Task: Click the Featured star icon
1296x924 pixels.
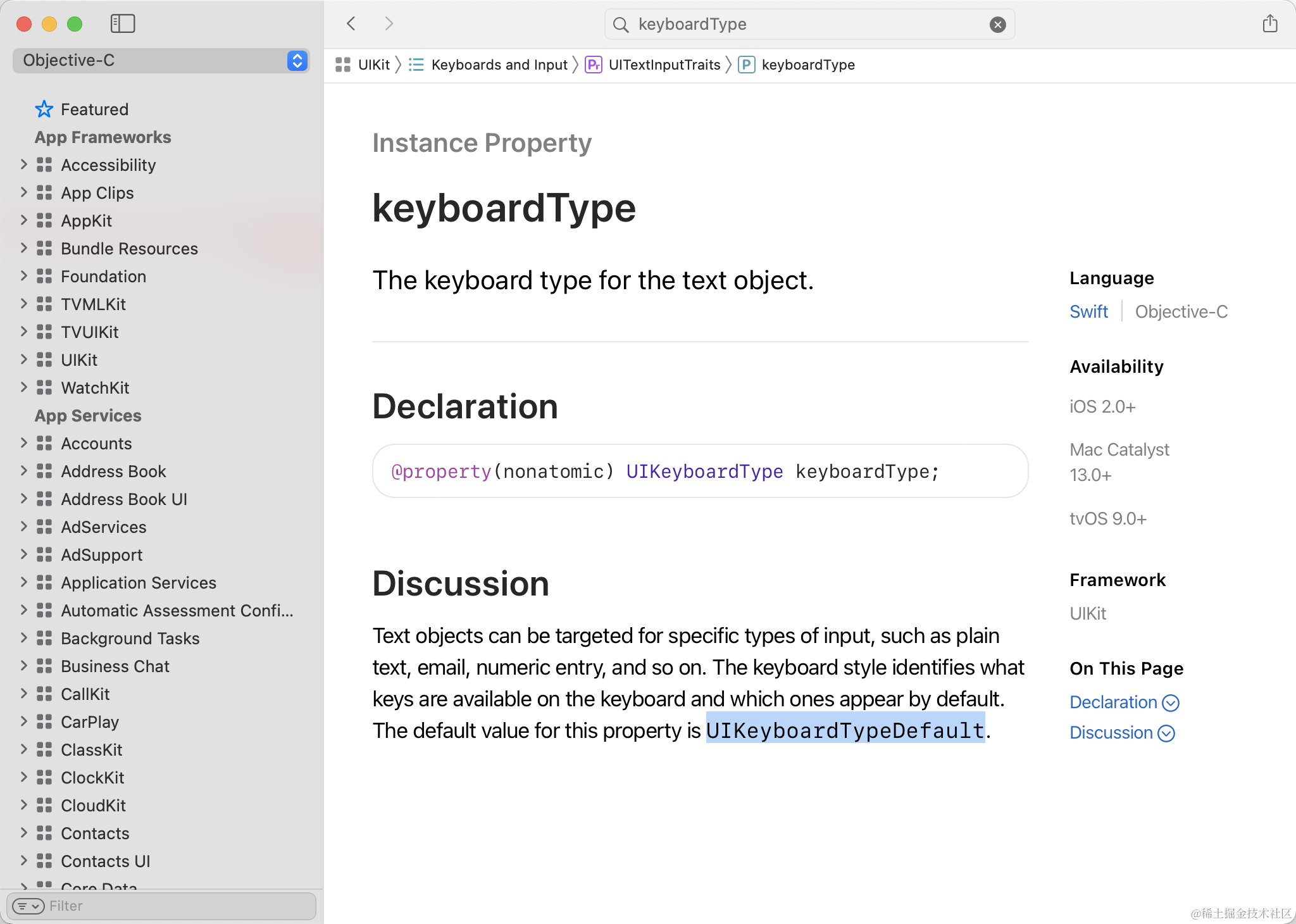Action: [x=44, y=109]
